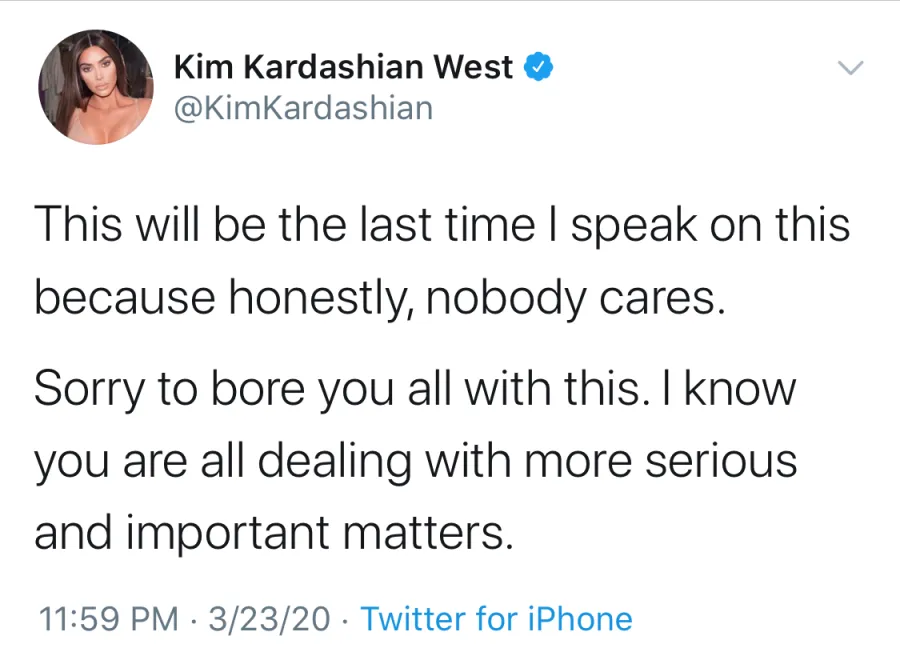
Task: Select the @KimKardashian handle
Action: (x=303, y=108)
